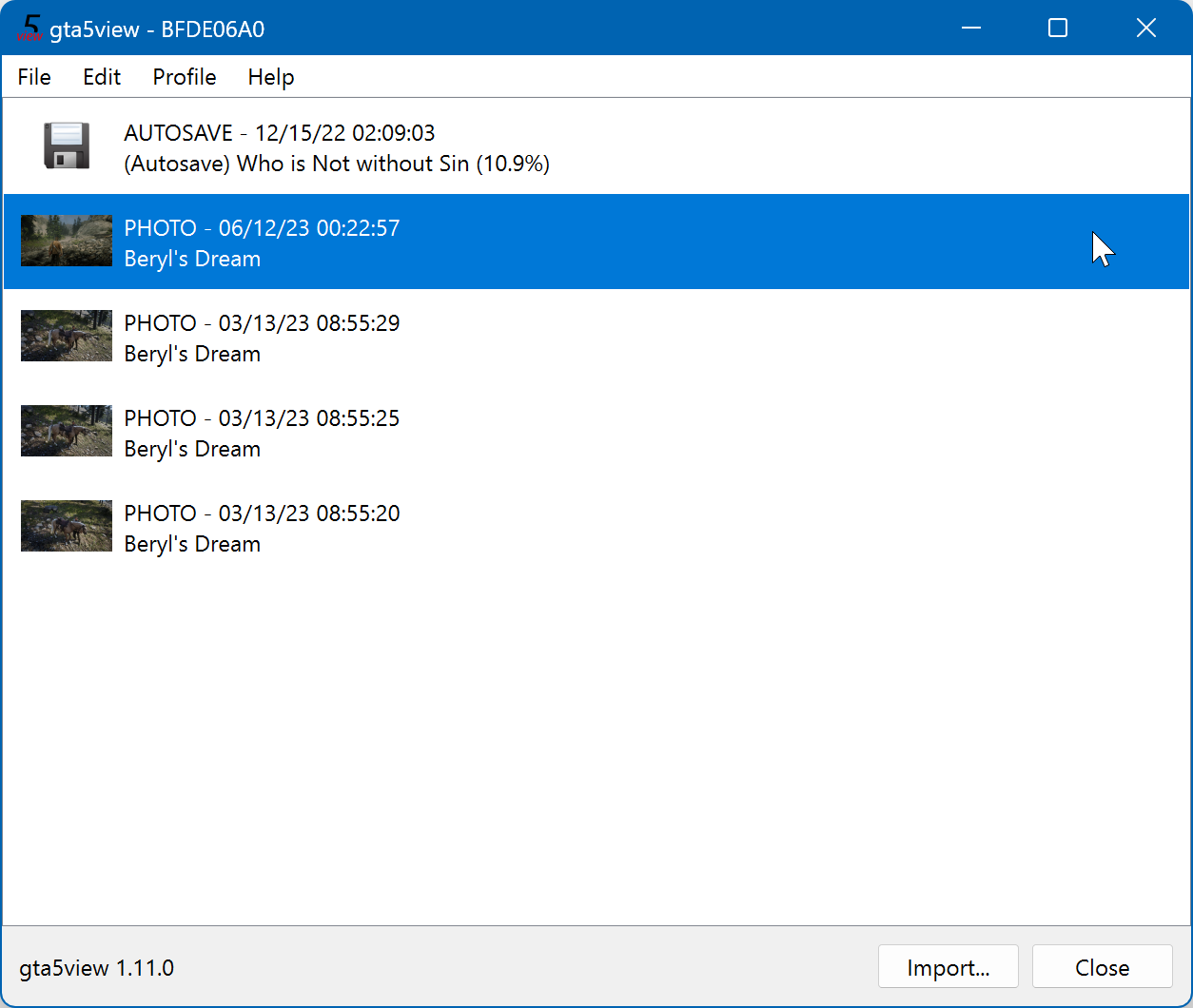This screenshot has width=1193, height=1008.
Task: Click text '(Autosave) Who is Not without Sin (10.9%)'
Action: [337, 164]
